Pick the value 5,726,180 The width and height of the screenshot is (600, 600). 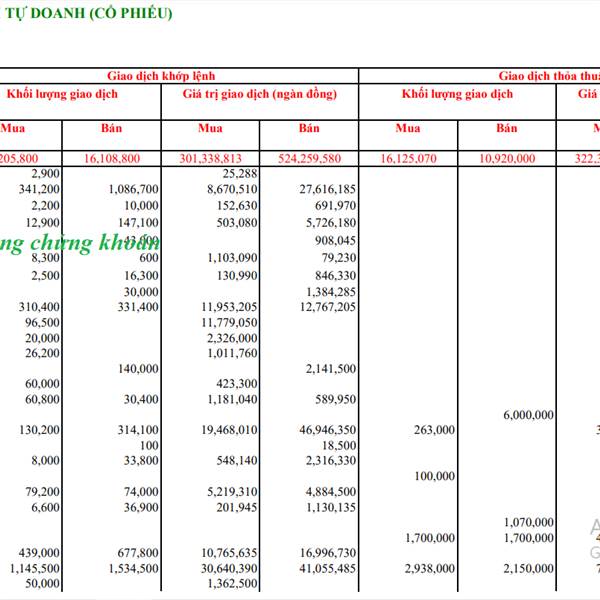coord(331,222)
